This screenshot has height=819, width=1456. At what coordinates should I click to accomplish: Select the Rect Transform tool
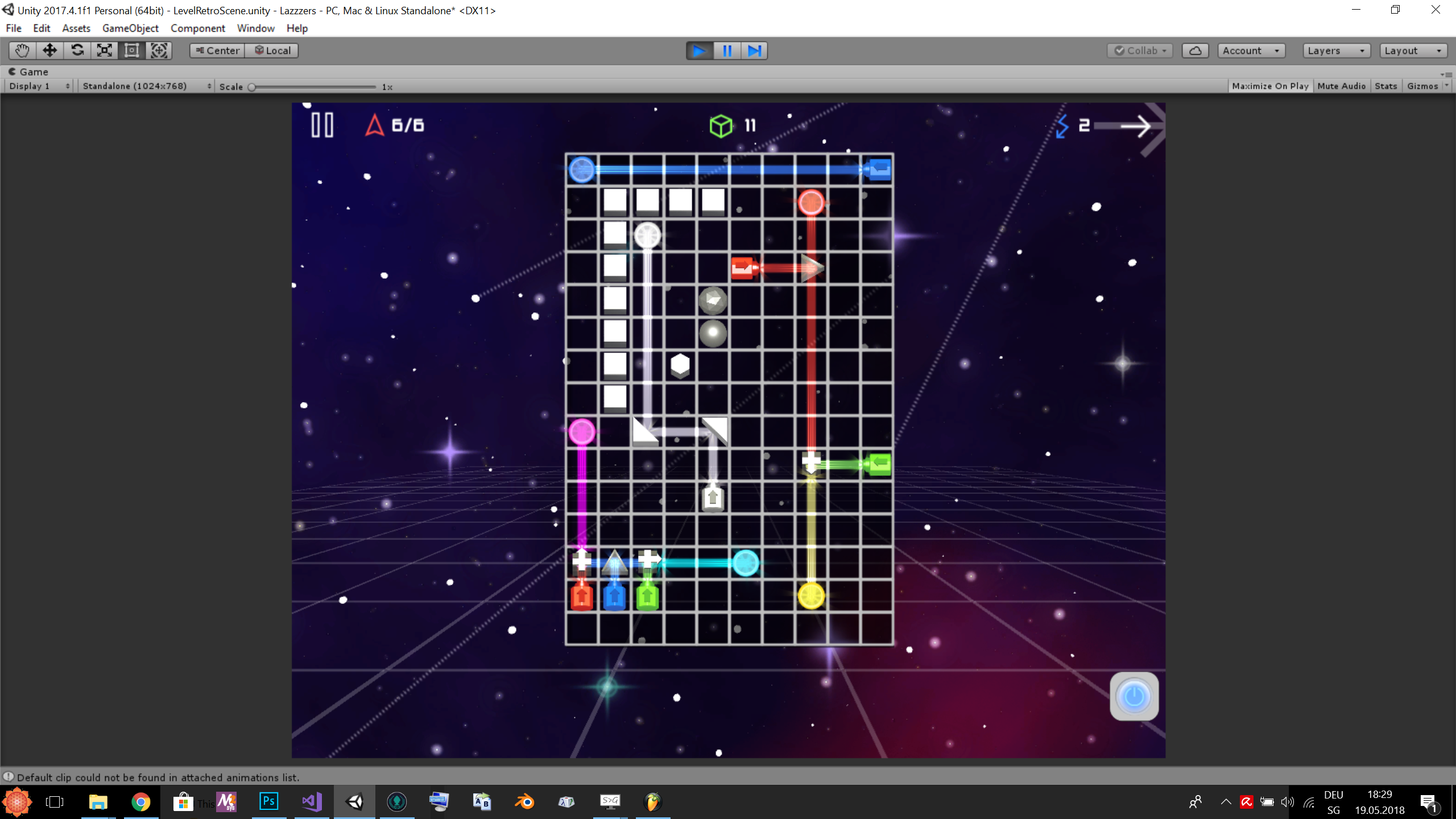131,51
